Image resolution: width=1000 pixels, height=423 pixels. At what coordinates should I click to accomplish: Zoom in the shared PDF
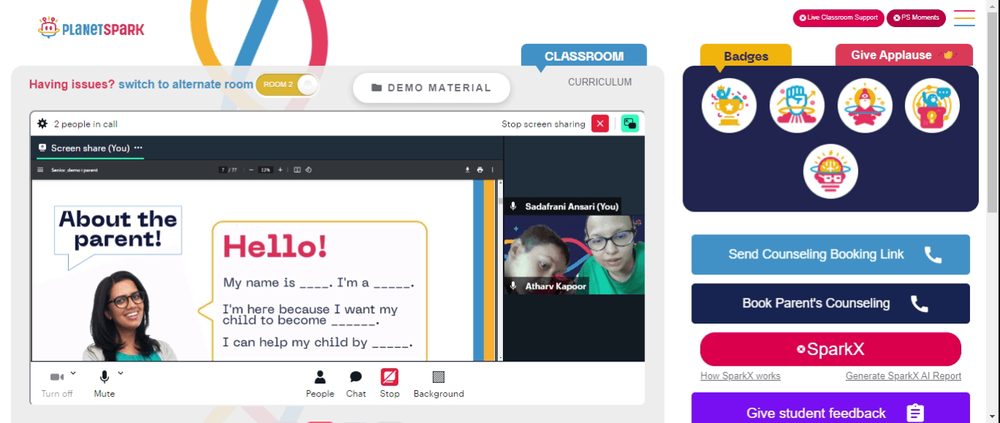pos(280,170)
